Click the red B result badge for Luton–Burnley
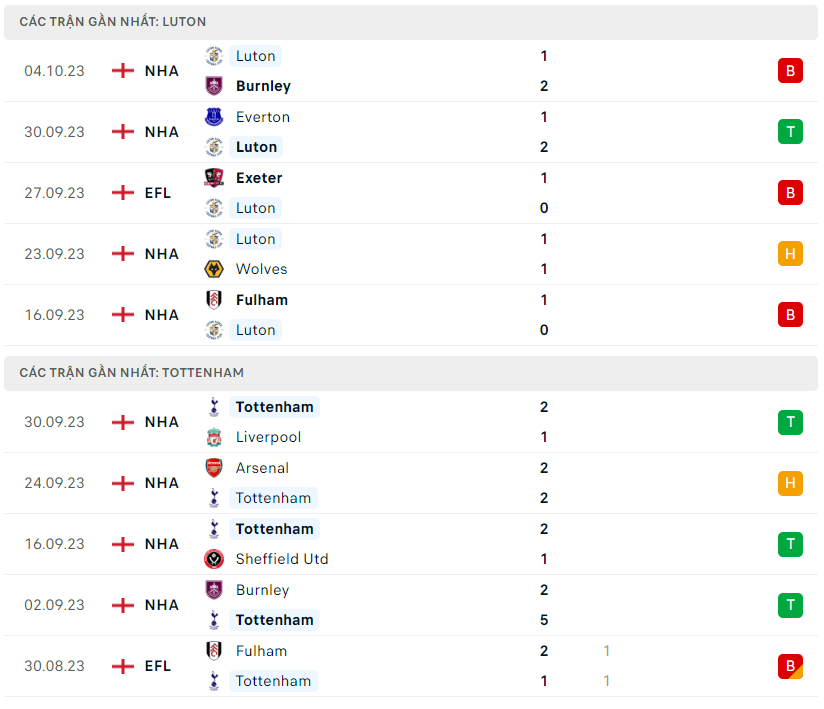Viewport: 824px width, 709px height. pyautogui.click(x=790, y=71)
